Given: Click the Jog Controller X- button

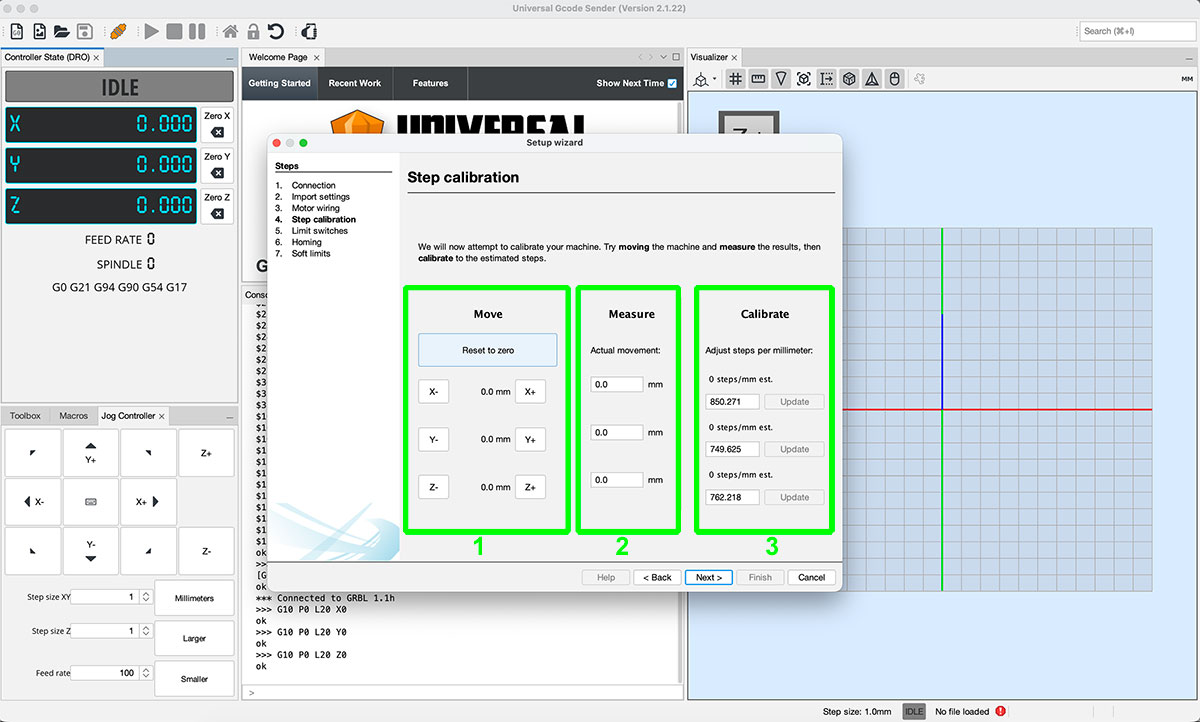Looking at the screenshot, I should 33,502.
